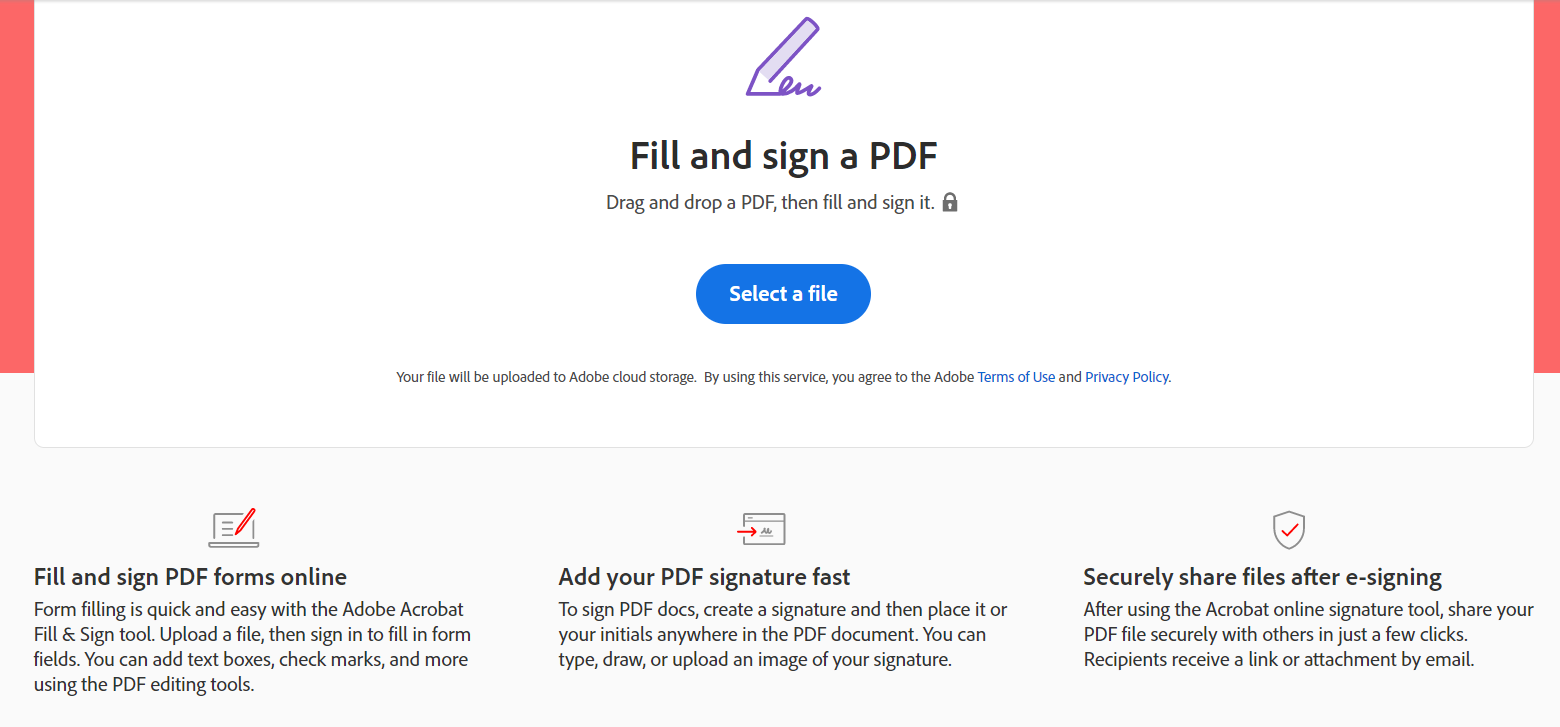Click the lock icon after the drag-and-drop text
Image resolution: width=1560 pixels, height=727 pixels.
(949, 201)
